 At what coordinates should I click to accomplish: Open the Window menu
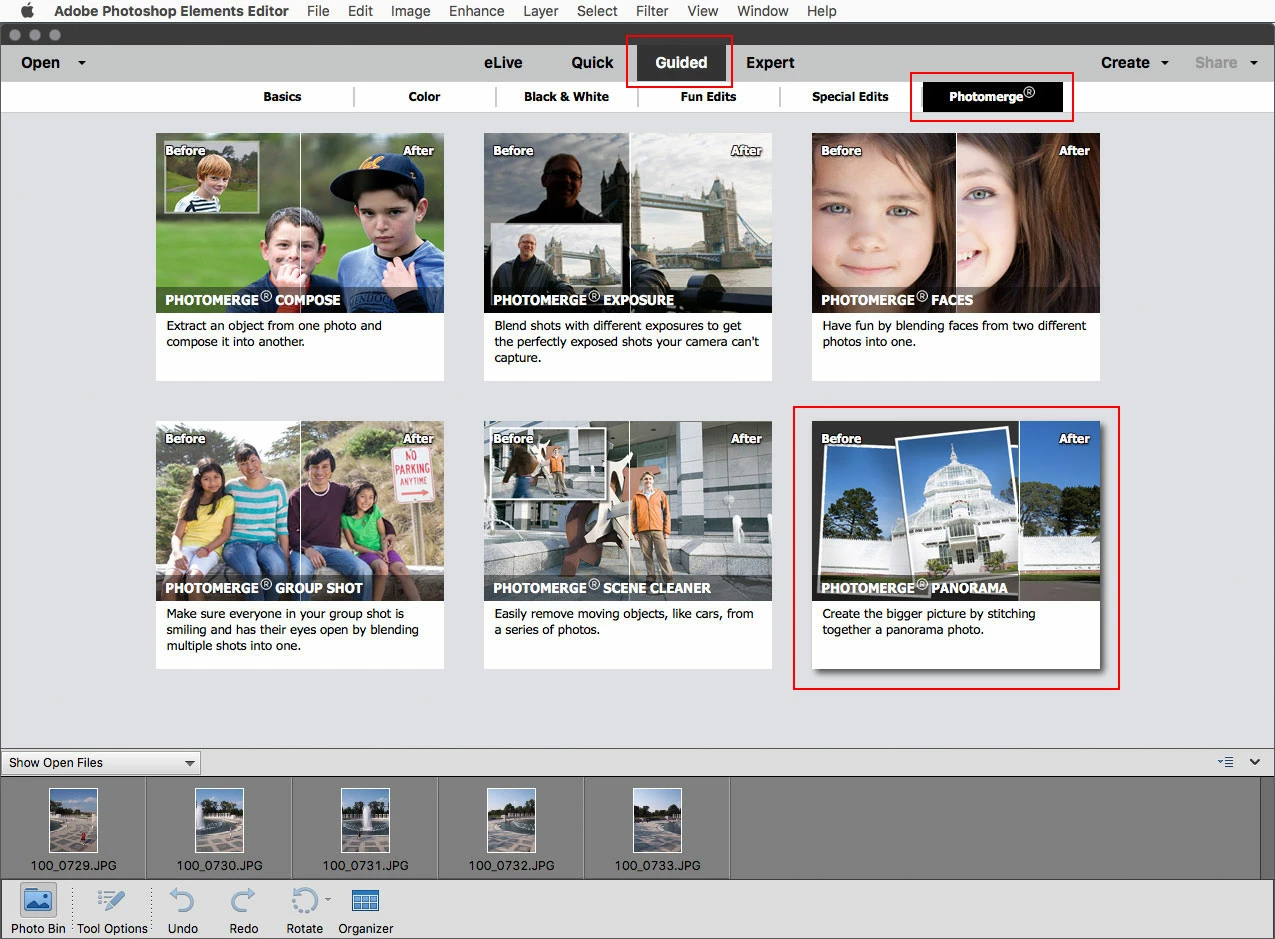[x=762, y=11]
